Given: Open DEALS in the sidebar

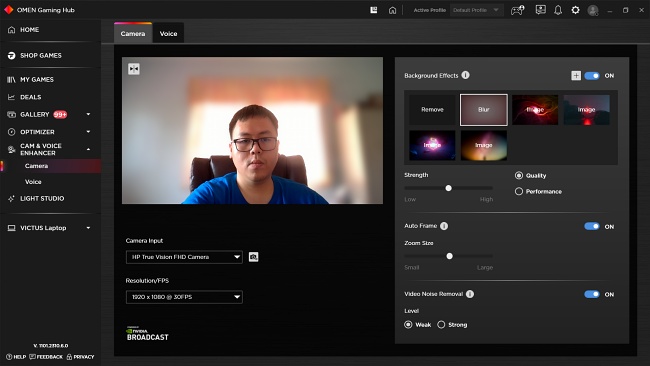Looking at the screenshot, I should (x=30, y=97).
